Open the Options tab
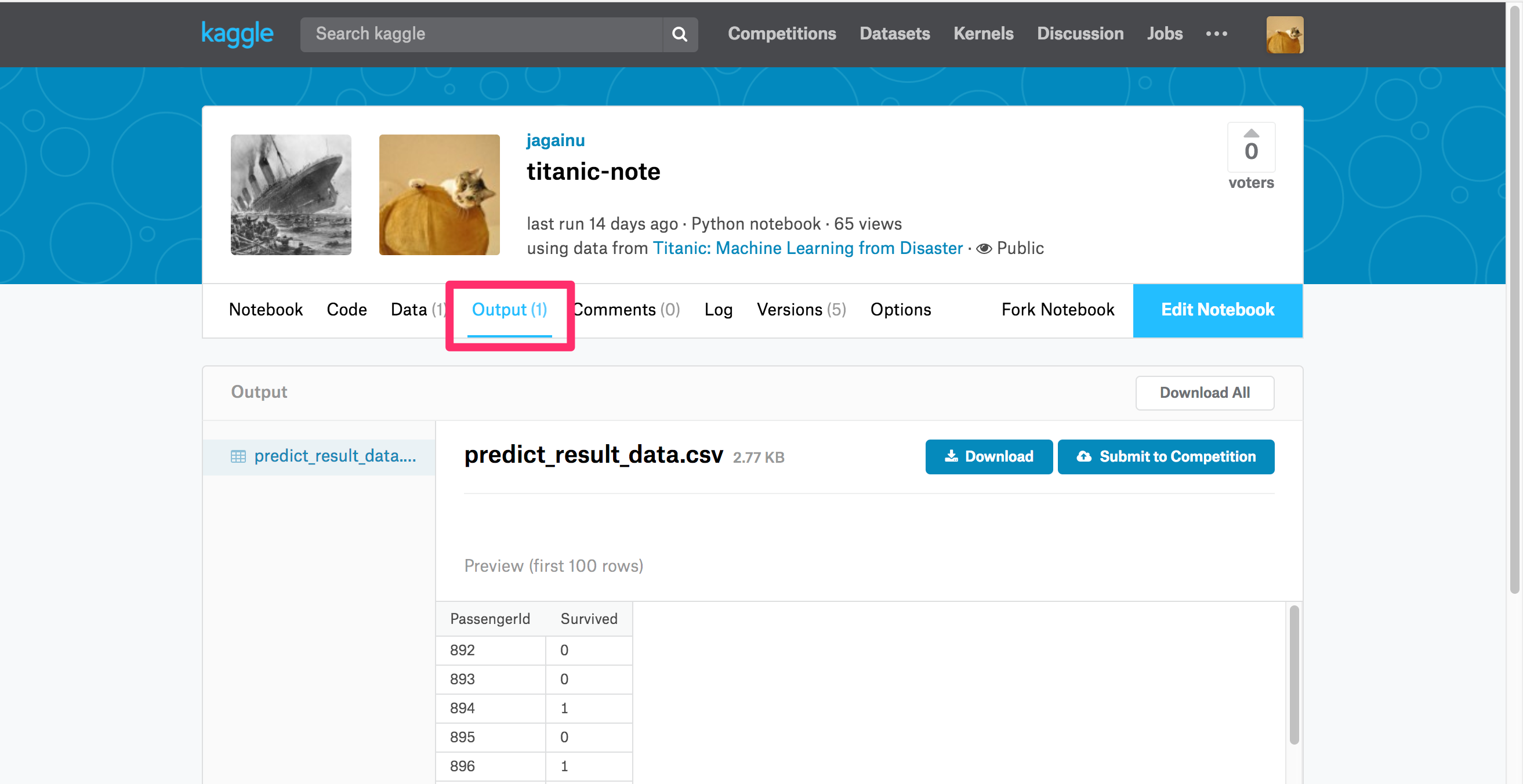Image resolution: width=1523 pixels, height=784 pixels. pyautogui.click(x=901, y=309)
